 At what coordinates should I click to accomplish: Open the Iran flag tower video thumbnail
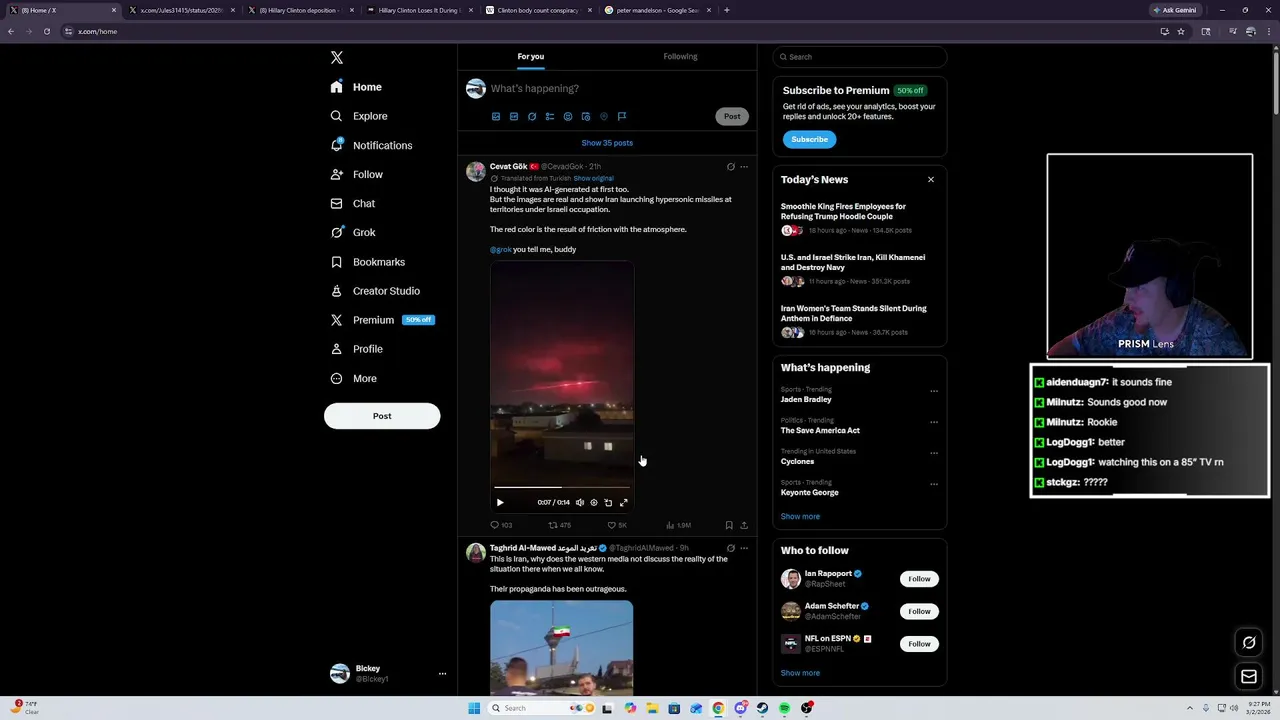pyautogui.click(x=561, y=647)
